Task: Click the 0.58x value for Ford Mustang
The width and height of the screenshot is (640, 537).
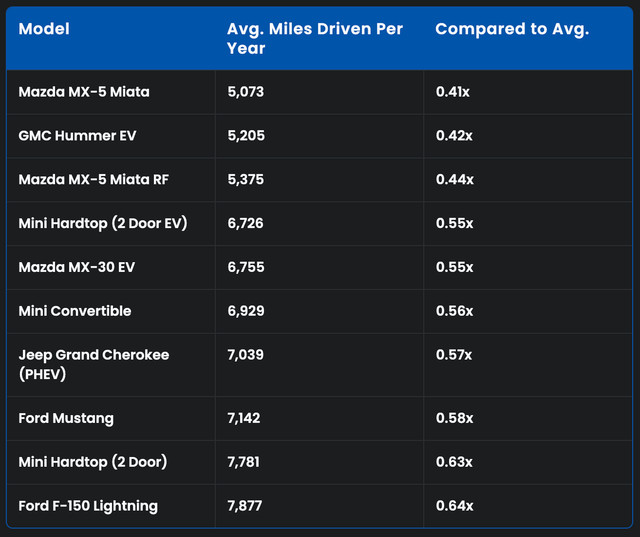Action: tap(454, 418)
